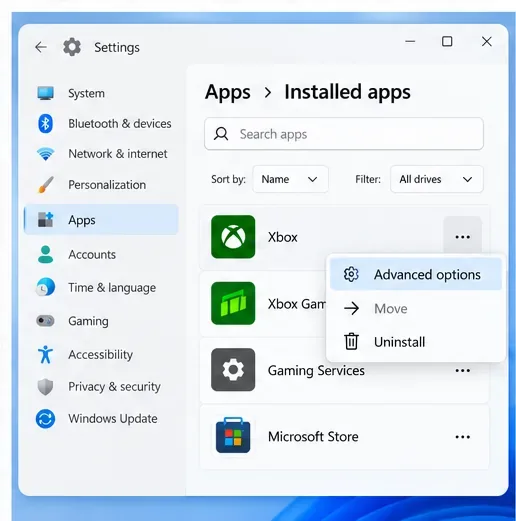Click the Microsoft Store bag icon

click(233, 435)
